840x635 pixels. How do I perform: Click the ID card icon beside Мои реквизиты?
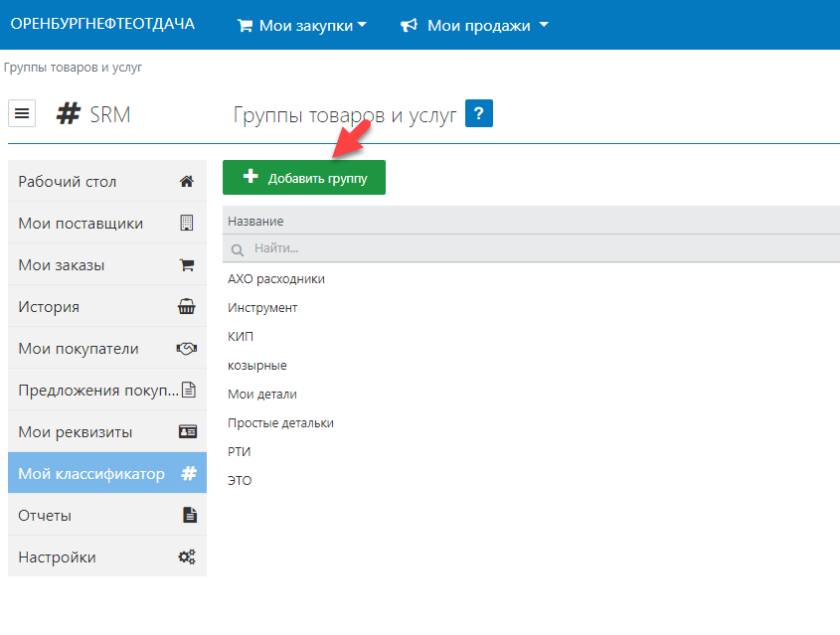187,432
